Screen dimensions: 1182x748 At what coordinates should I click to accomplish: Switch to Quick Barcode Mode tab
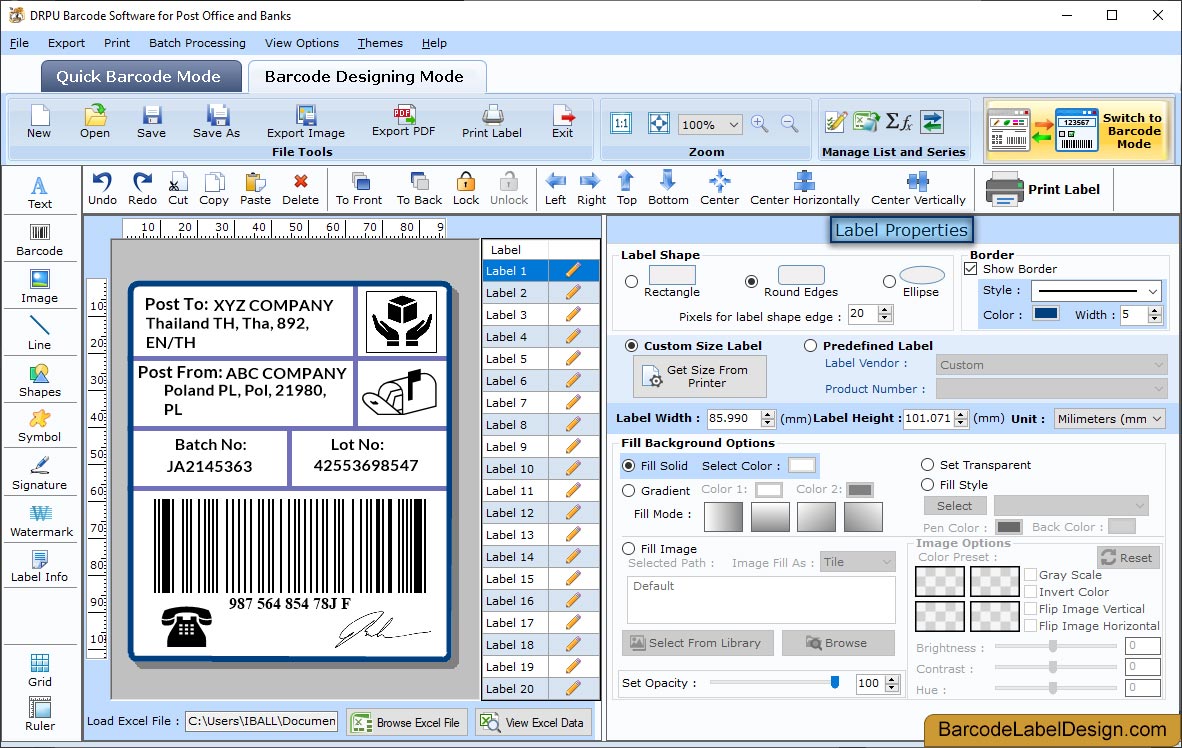point(141,76)
